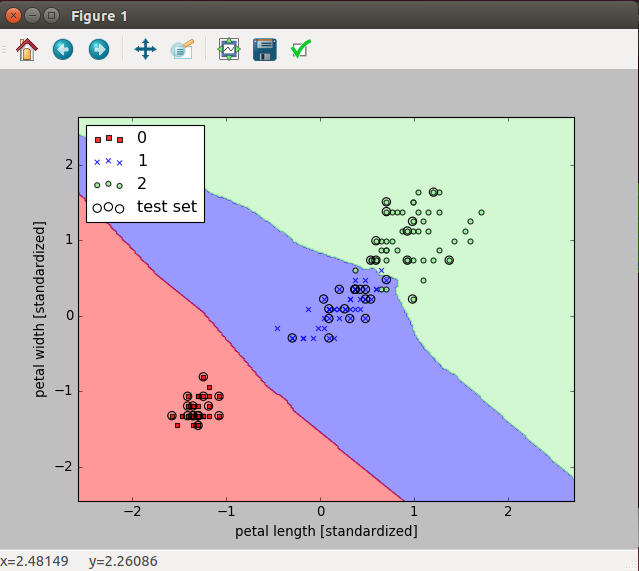Activate the Pan axes tool

[x=145, y=49]
